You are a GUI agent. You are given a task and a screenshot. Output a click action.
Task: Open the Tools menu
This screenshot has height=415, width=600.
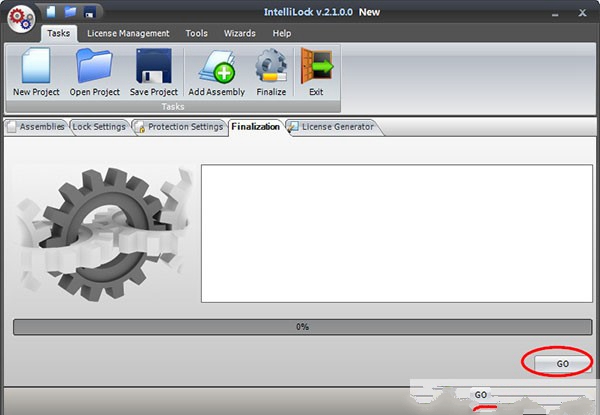[x=196, y=34]
